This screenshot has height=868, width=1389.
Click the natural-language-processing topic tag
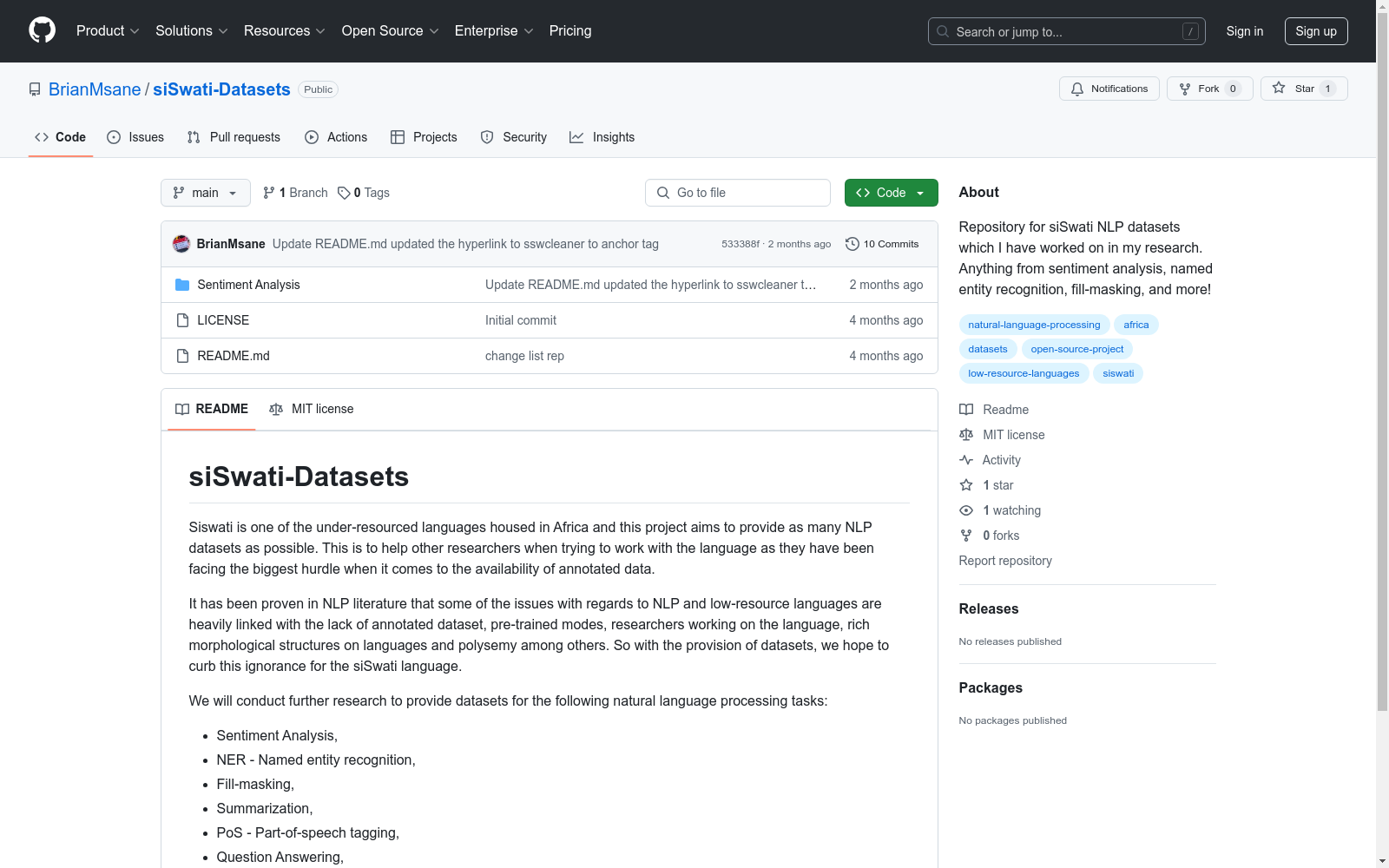1034,325
